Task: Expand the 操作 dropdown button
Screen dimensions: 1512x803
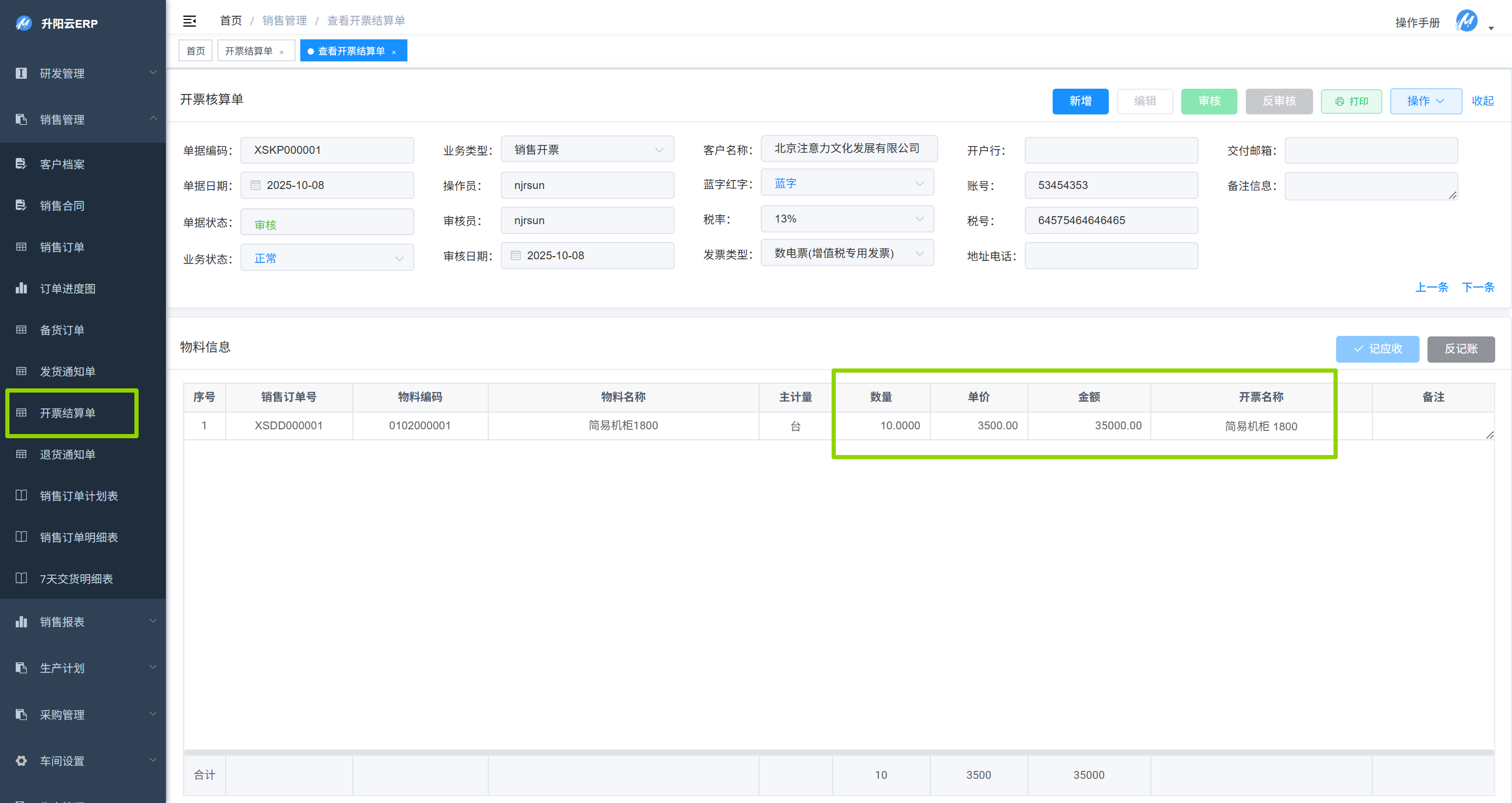Action: point(1425,101)
